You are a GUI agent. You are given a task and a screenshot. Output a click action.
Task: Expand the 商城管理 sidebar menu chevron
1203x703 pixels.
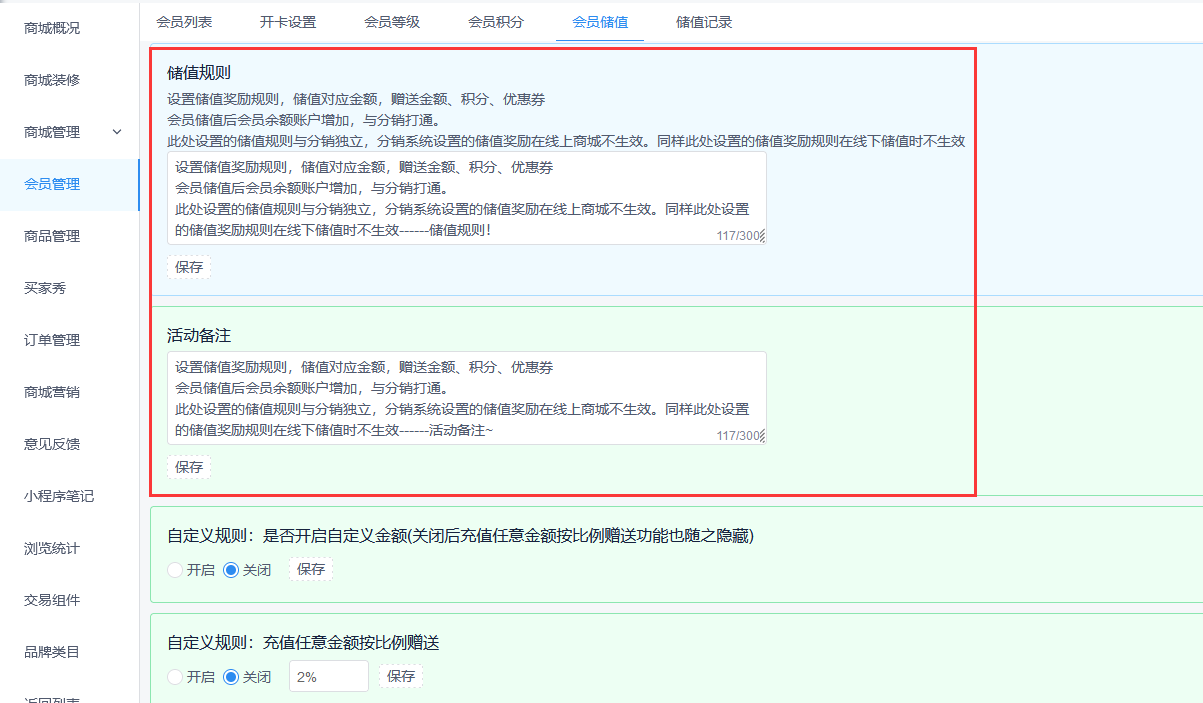click(117, 132)
